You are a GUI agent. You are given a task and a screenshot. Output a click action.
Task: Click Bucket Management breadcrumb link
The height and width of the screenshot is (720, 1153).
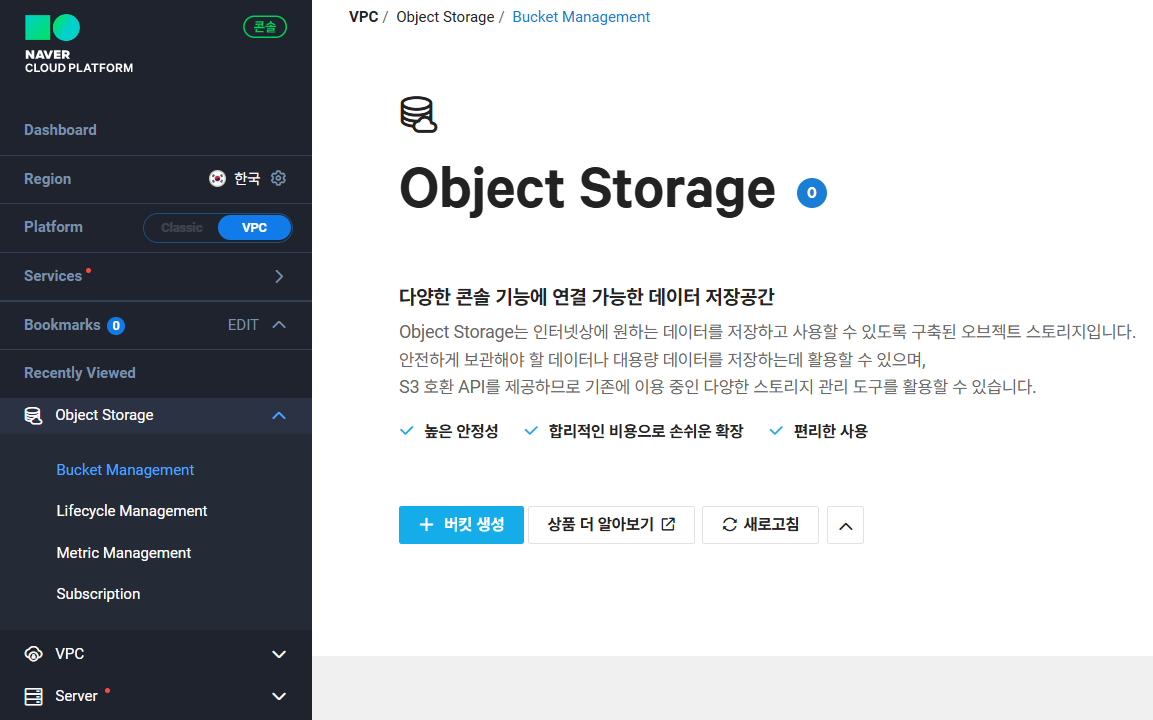pos(581,17)
